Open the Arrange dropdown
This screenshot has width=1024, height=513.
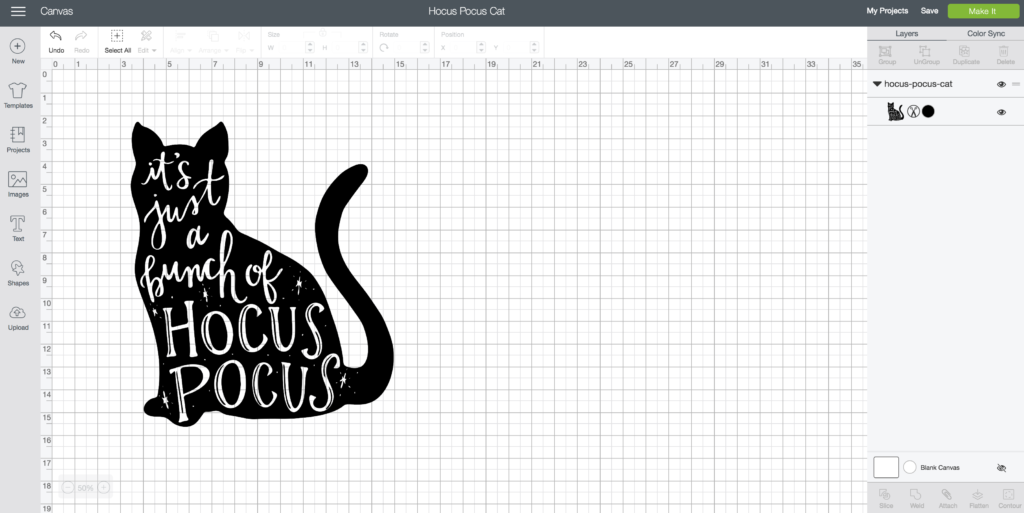[214, 42]
